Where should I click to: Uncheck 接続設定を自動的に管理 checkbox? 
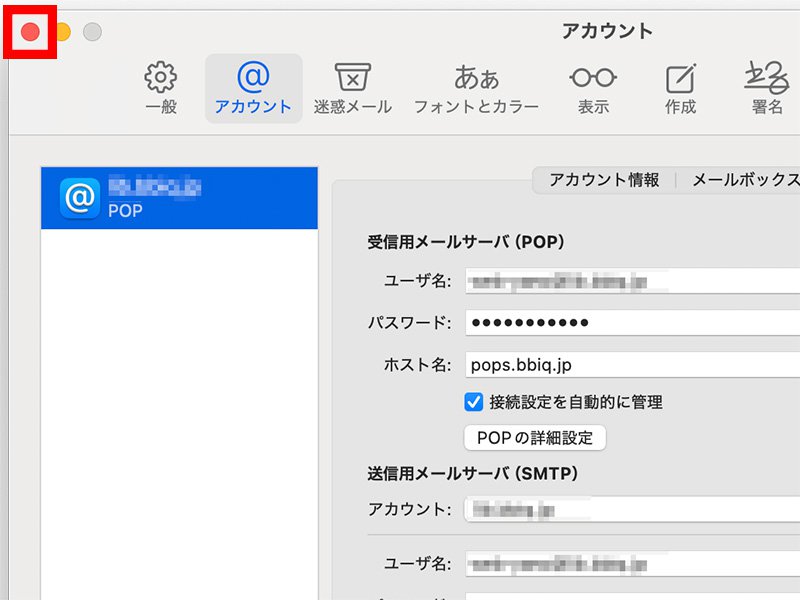(x=473, y=402)
